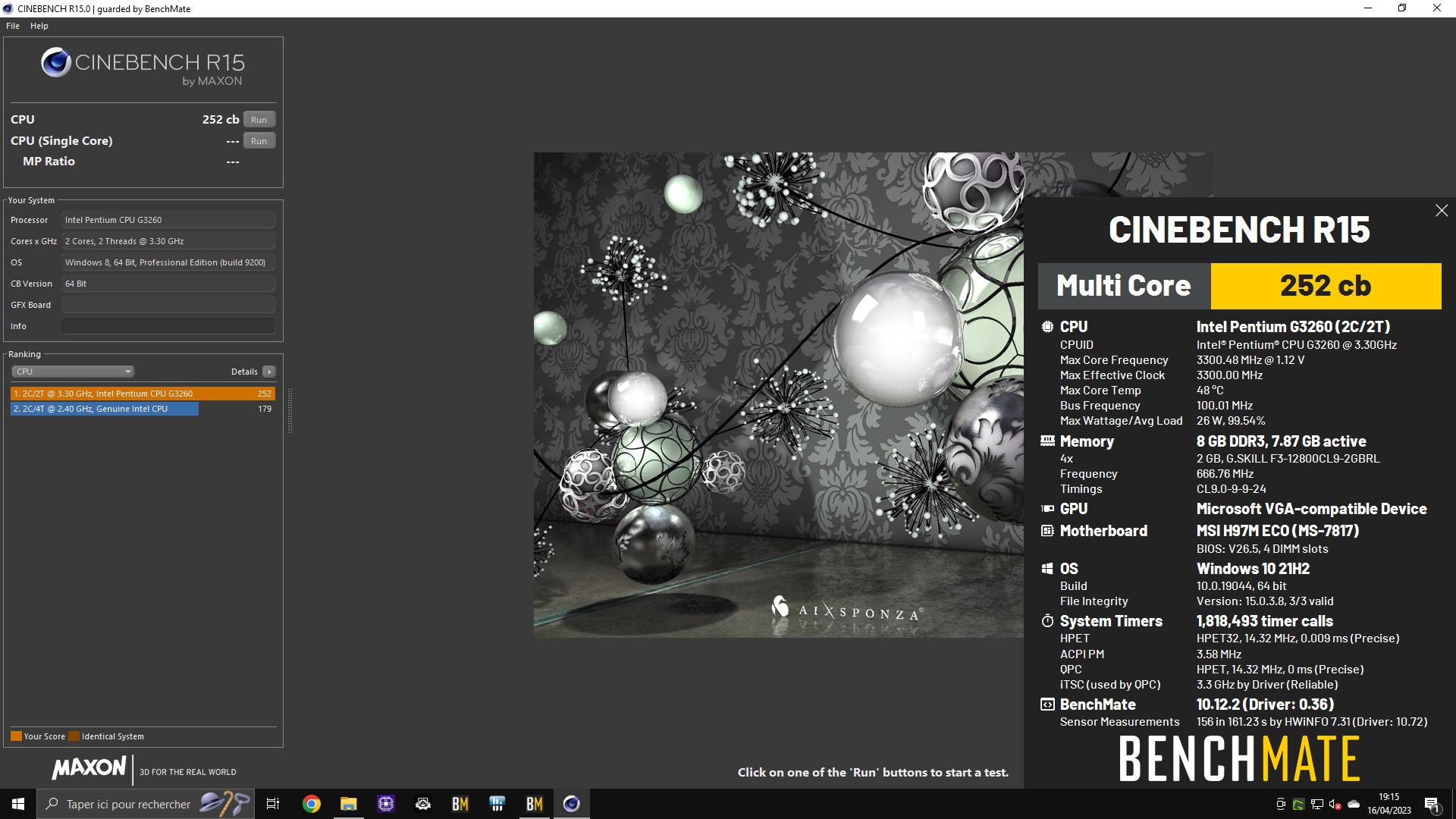Expand ranking Details arrow
This screenshot has height=819, width=1456.
point(269,372)
